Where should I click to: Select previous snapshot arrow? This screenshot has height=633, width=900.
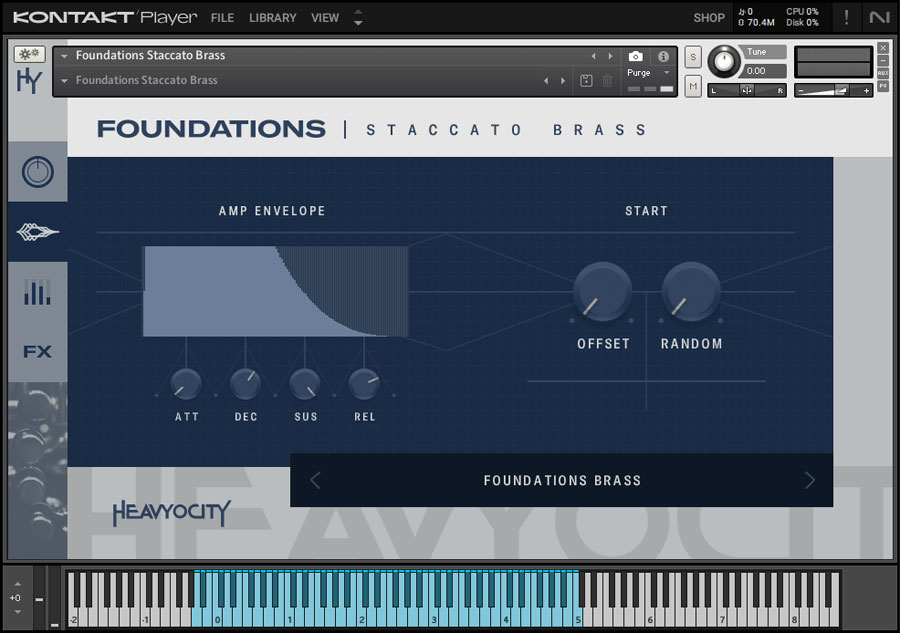tap(546, 81)
